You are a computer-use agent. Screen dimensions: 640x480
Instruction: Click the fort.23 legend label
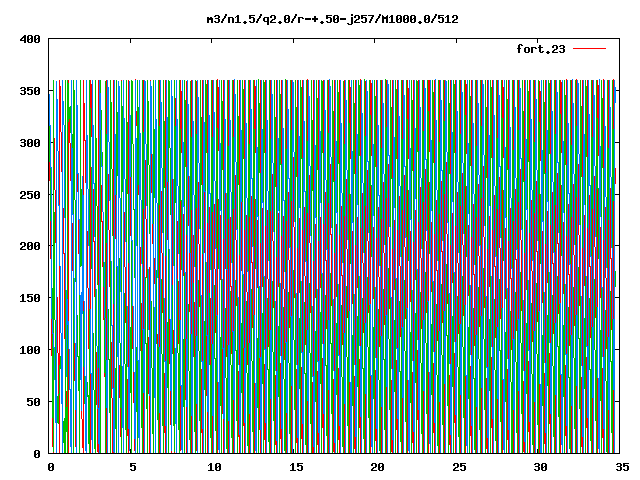coord(540,49)
